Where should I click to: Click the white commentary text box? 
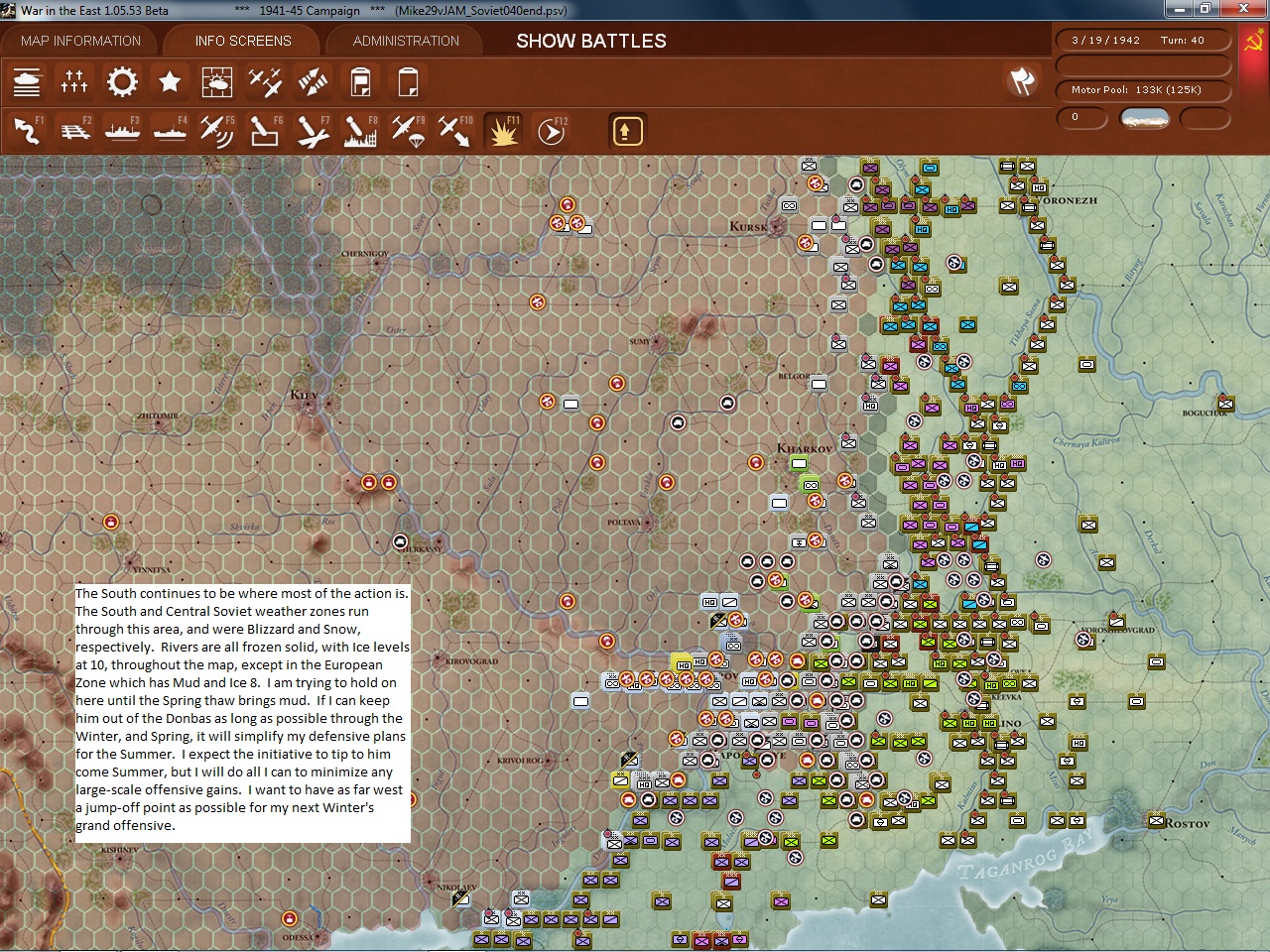(x=243, y=713)
